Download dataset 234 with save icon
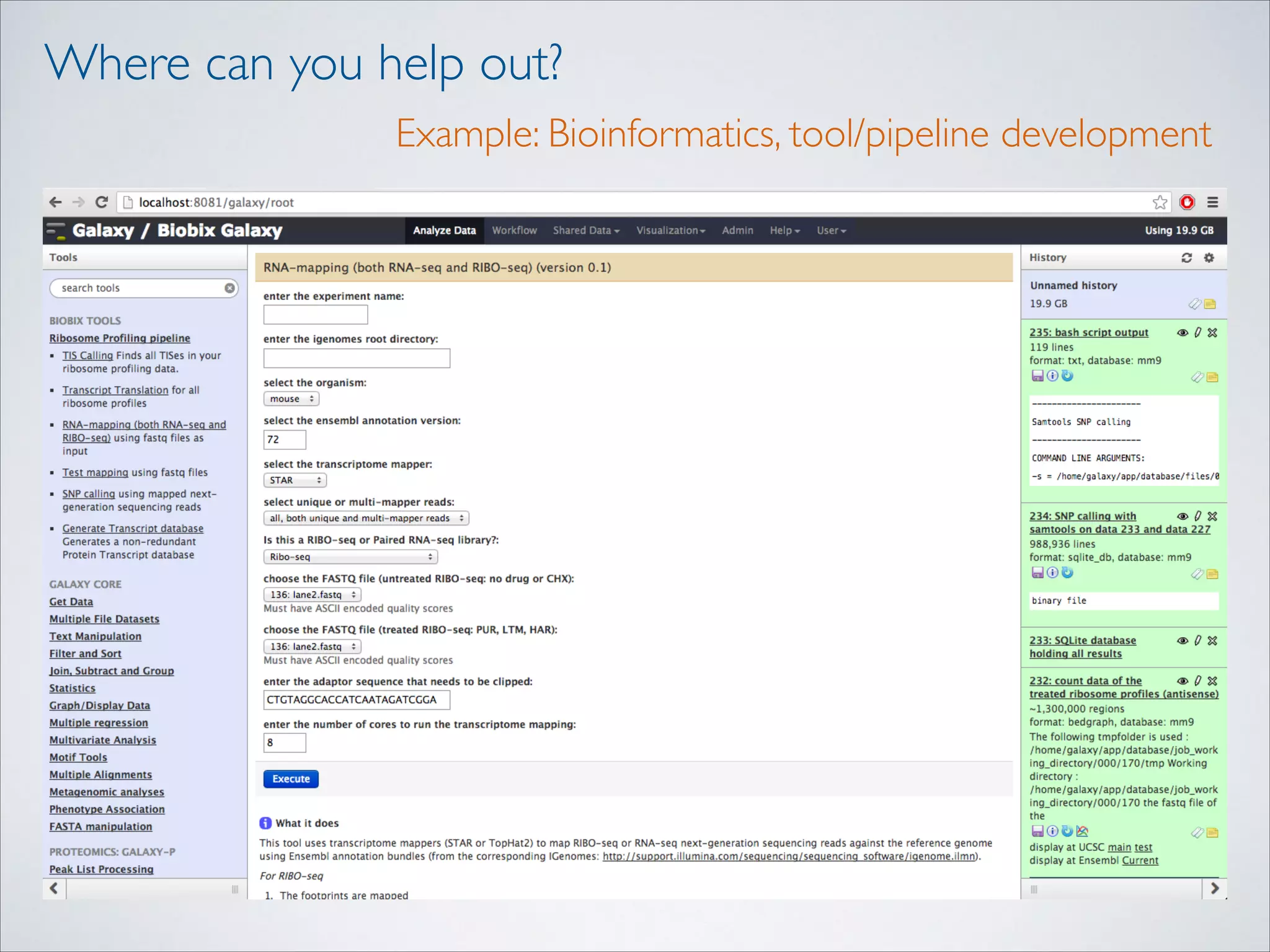The image size is (1270, 952). pyautogui.click(x=1037, y=573)
